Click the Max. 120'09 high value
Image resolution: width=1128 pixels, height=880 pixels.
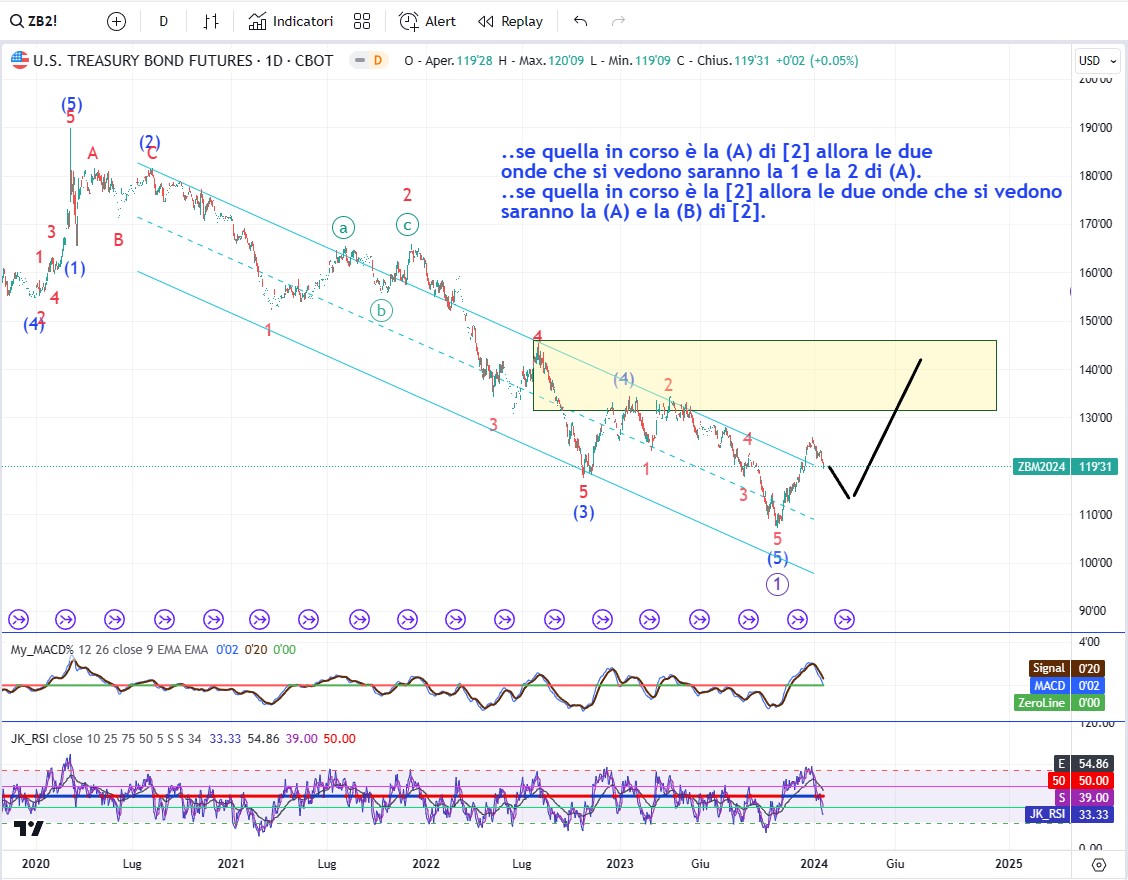pos(541,60)
